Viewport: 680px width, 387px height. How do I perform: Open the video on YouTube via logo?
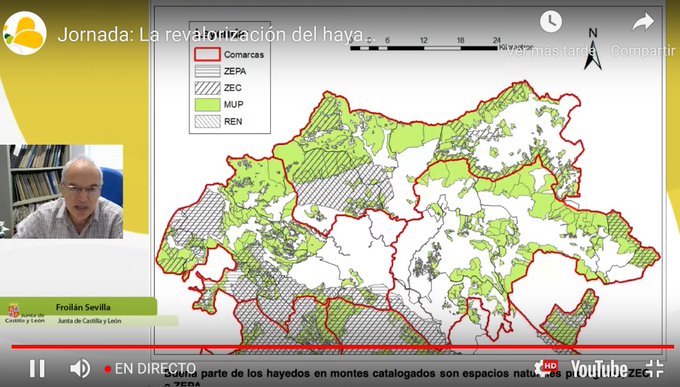coord(599,369)
